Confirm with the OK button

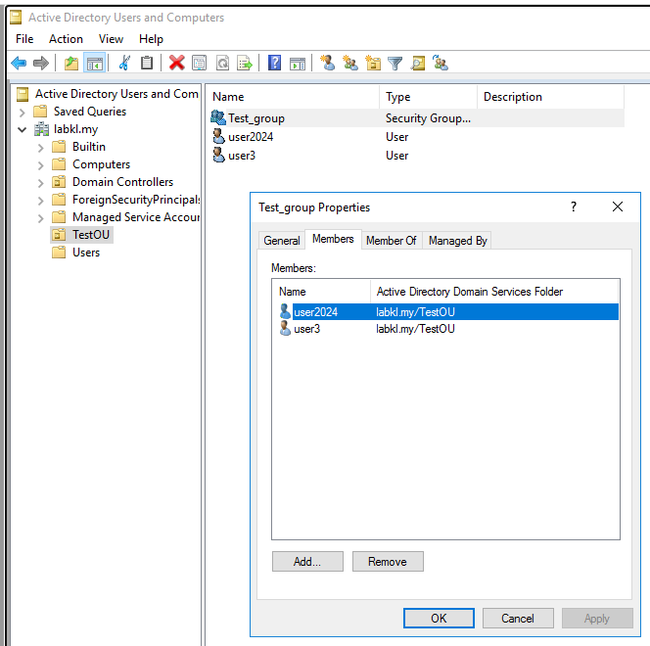pyautogui.click(x=439, y=618)
